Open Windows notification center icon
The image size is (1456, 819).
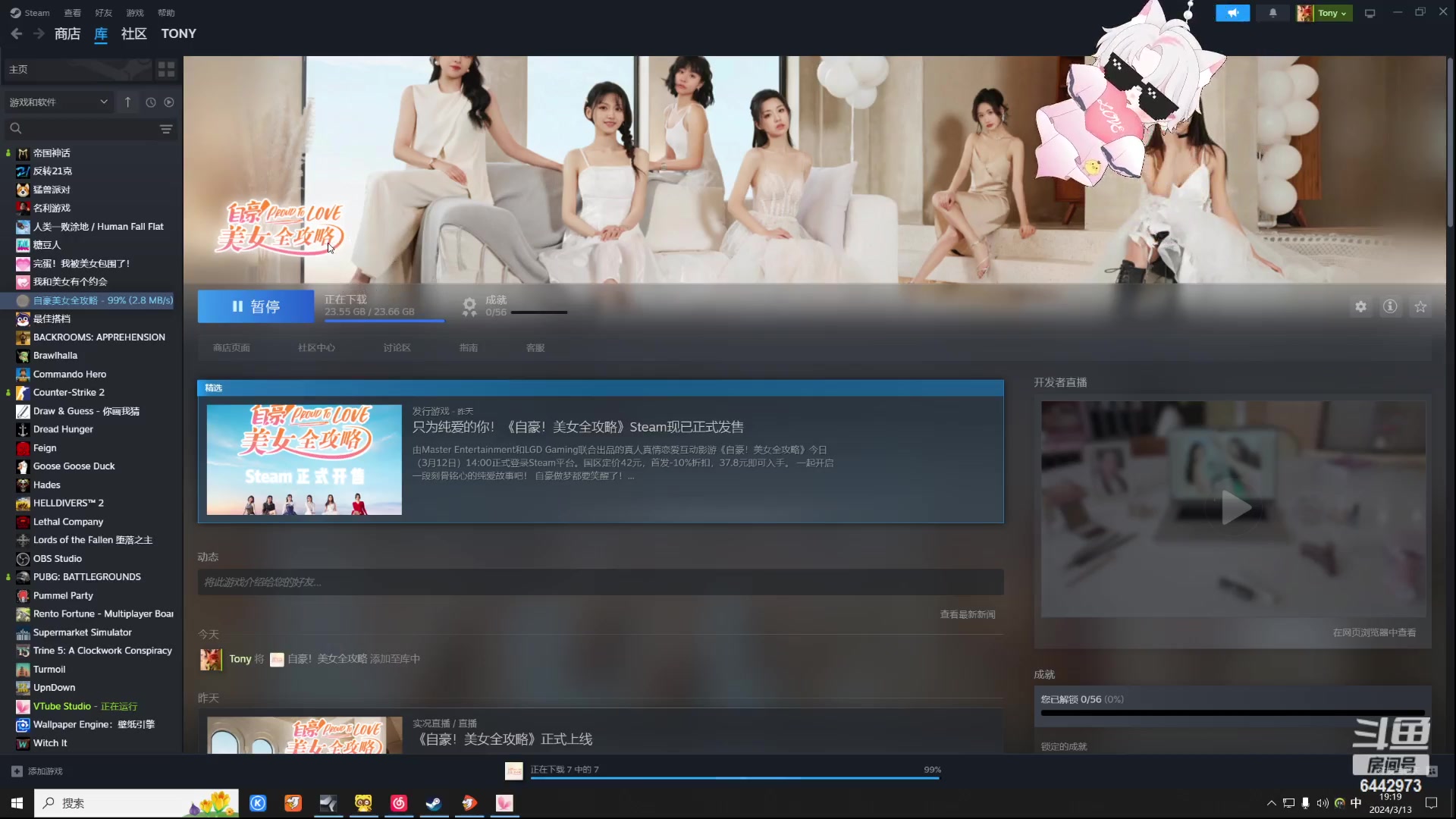1431,803
